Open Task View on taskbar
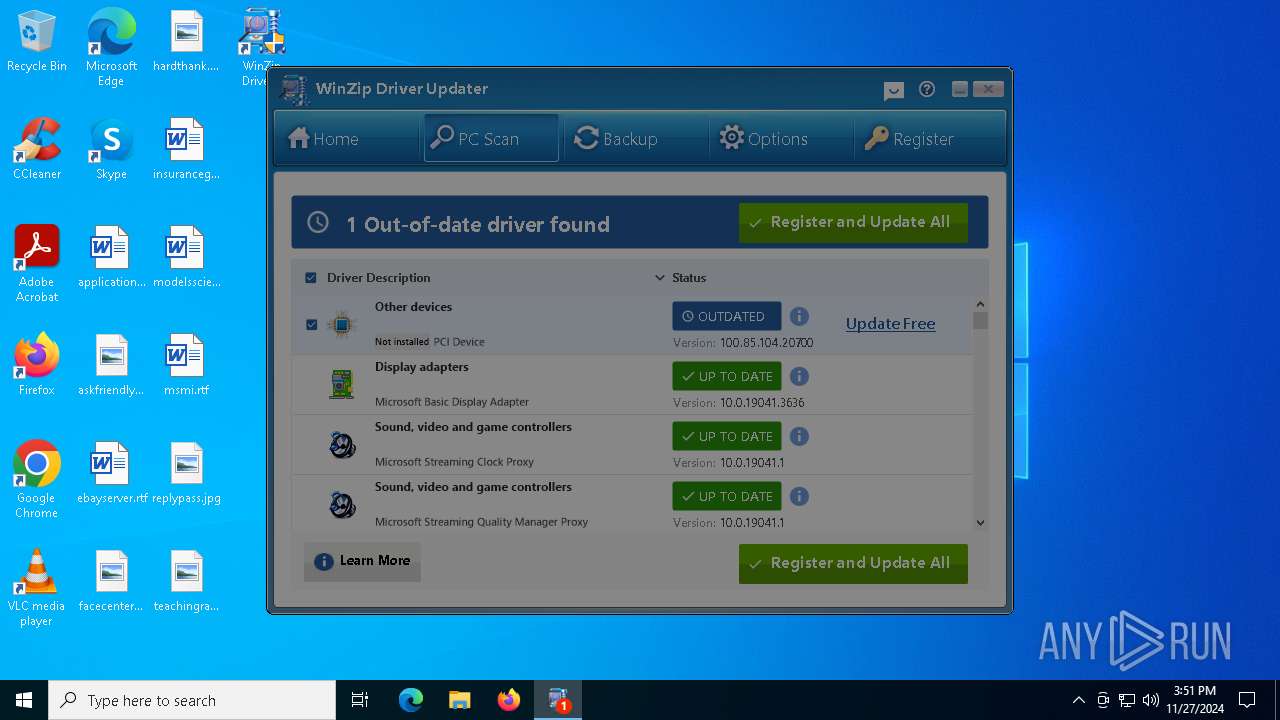Screen dimensions: 1280x720 360,700
